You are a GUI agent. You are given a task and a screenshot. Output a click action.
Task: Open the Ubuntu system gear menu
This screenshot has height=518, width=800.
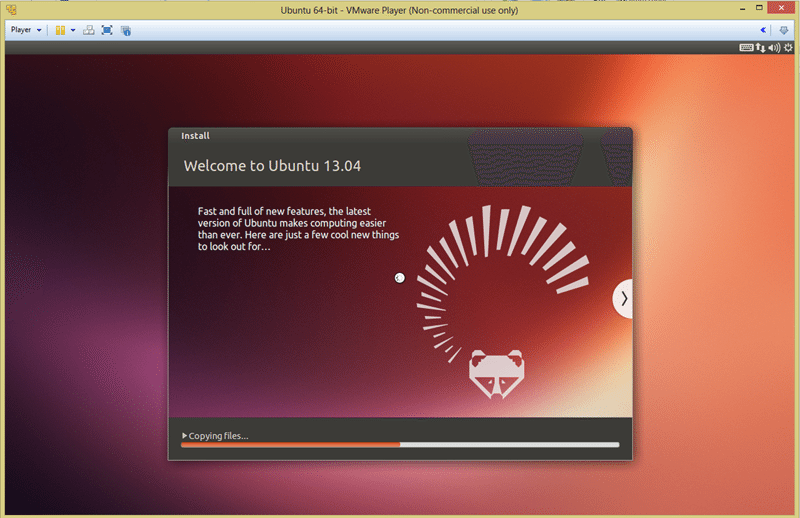point(788,48)
